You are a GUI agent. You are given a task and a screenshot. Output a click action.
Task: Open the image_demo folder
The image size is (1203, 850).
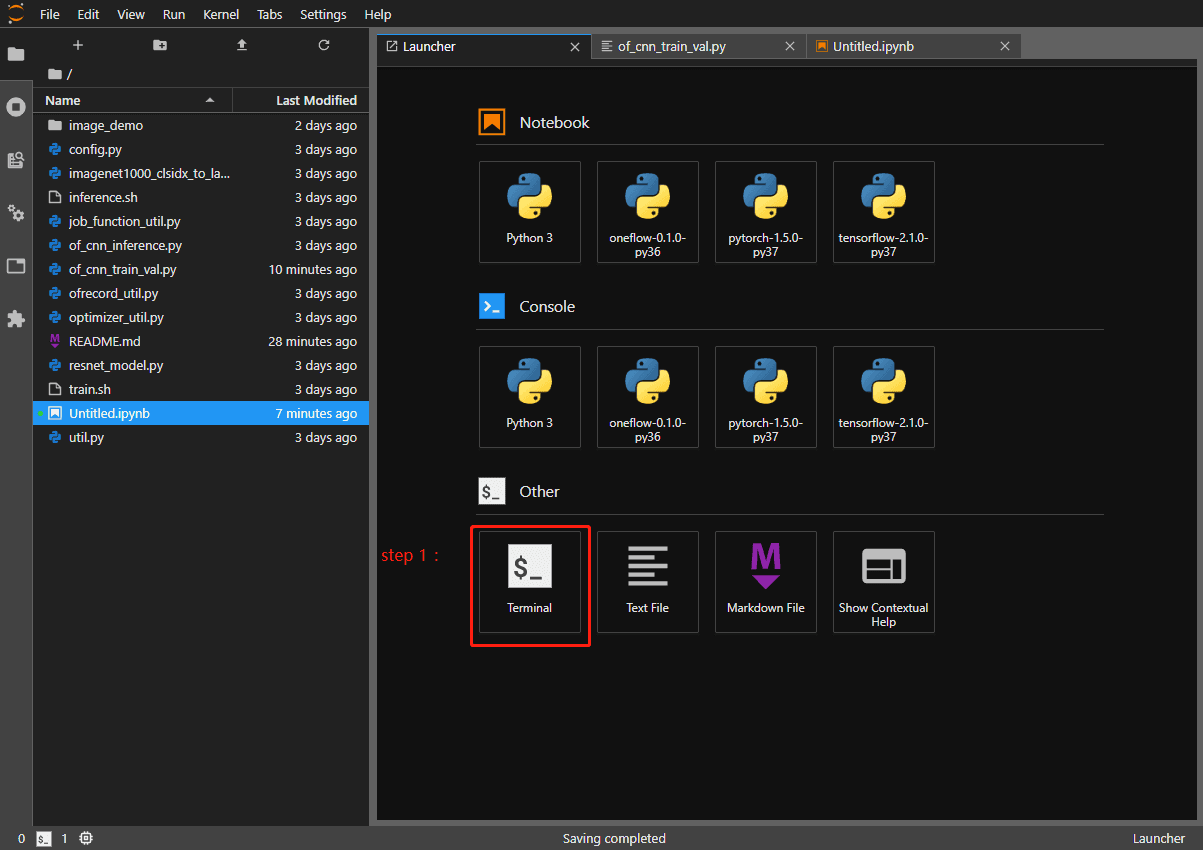(105, 126)
